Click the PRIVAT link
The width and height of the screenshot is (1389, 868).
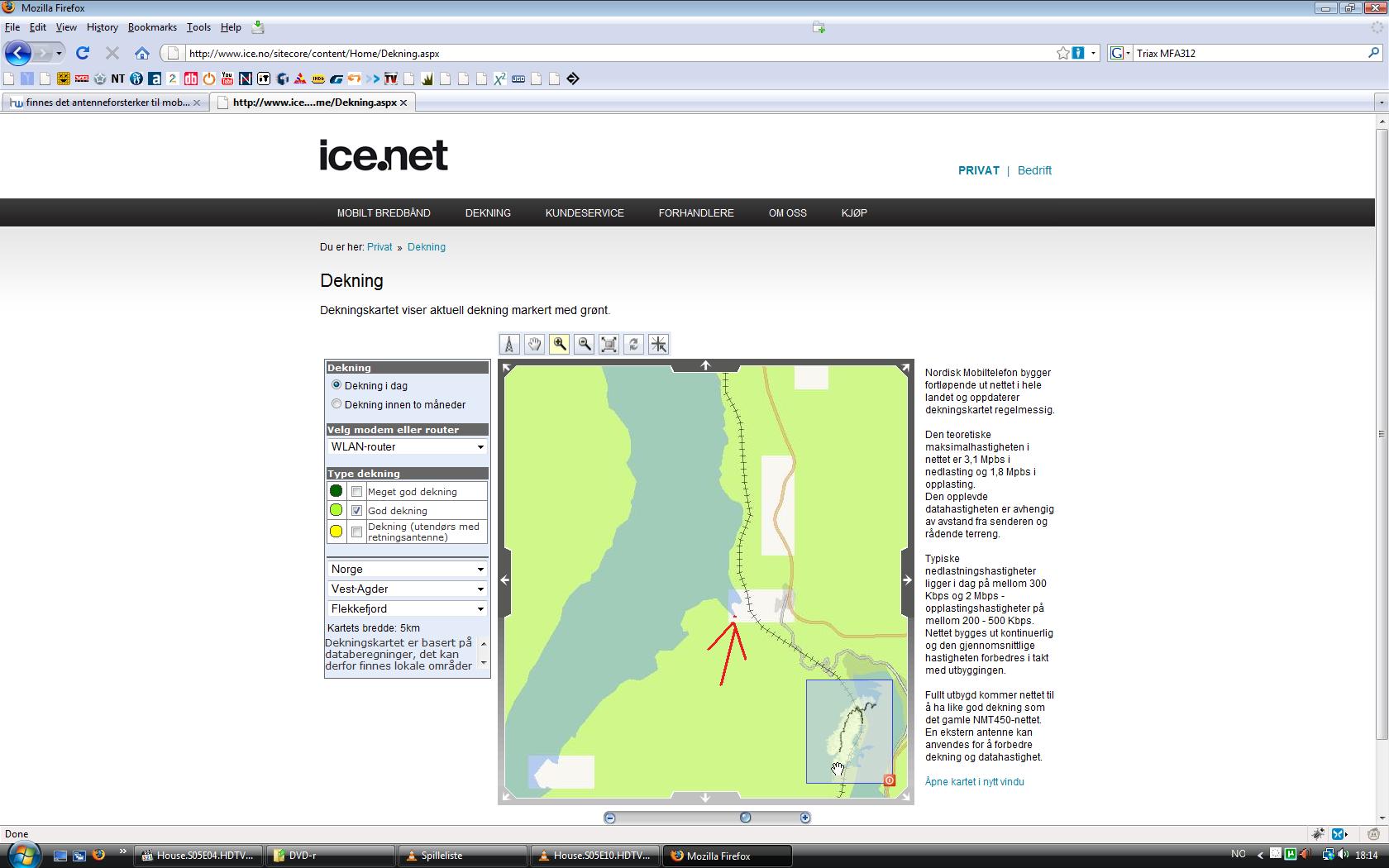[x=979, y=170]
